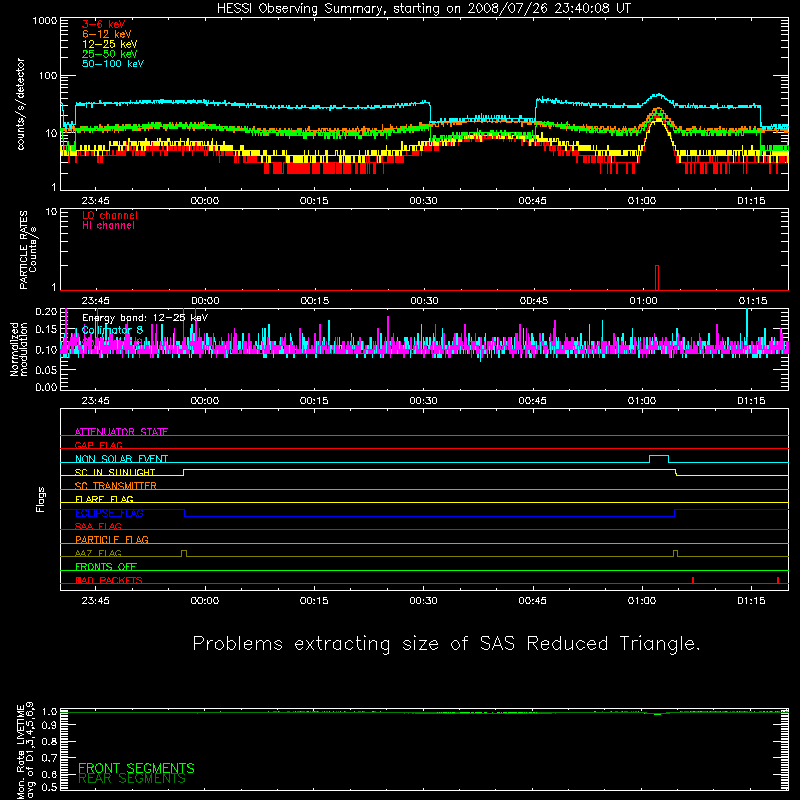The image size is (800, 800).
Task: Click '01:00' under the count-rate plot
Action: 642,201
